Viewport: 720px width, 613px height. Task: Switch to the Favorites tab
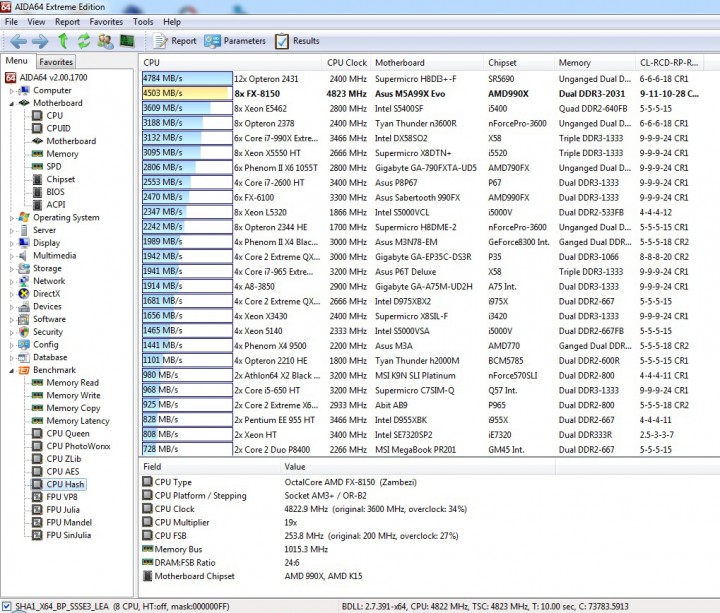56,62
